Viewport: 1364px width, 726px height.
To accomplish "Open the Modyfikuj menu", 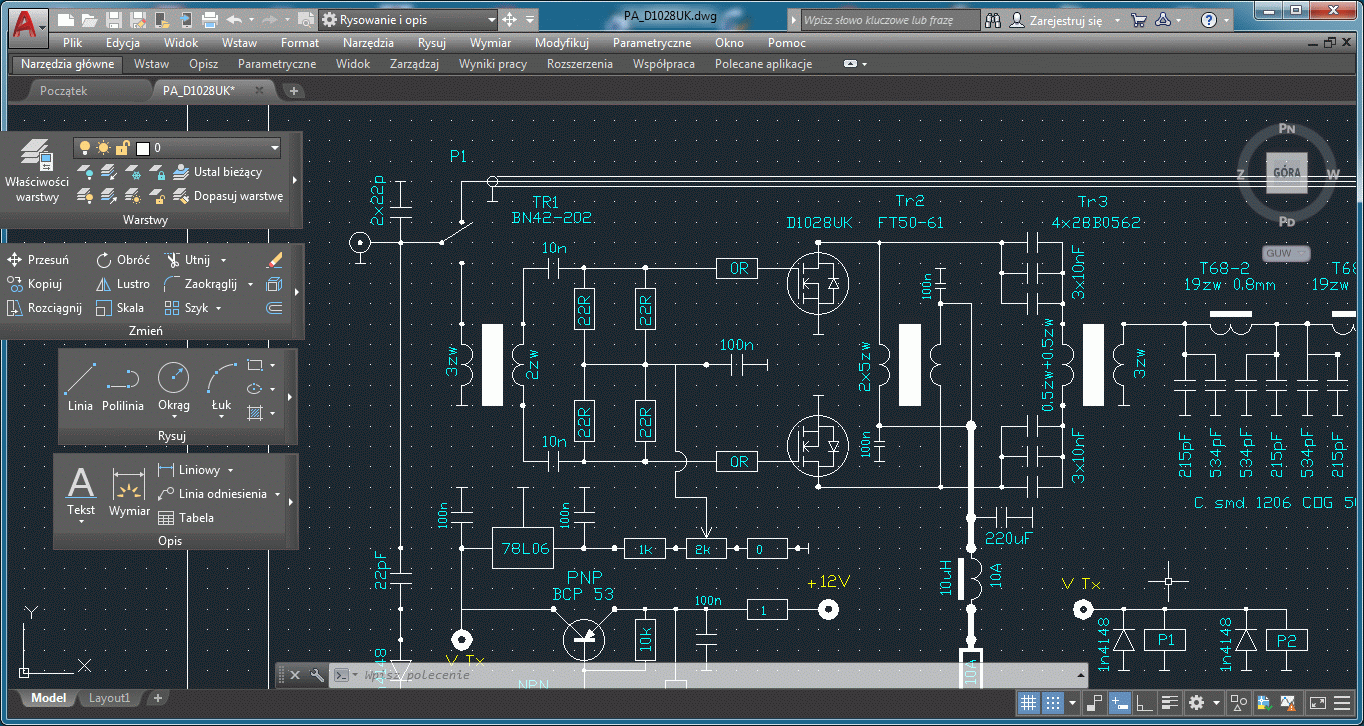I will [x=561, y=43].
